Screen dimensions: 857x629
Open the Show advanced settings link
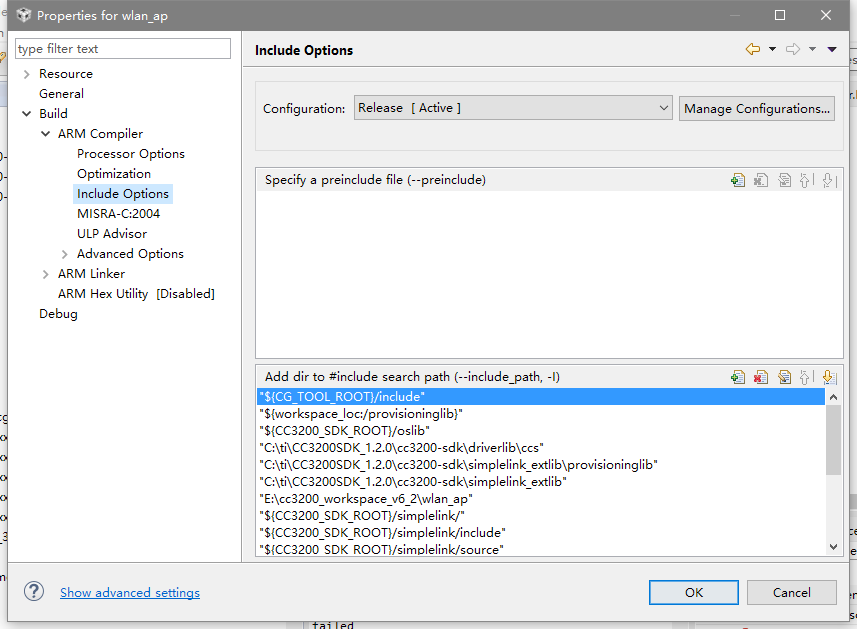130,593
